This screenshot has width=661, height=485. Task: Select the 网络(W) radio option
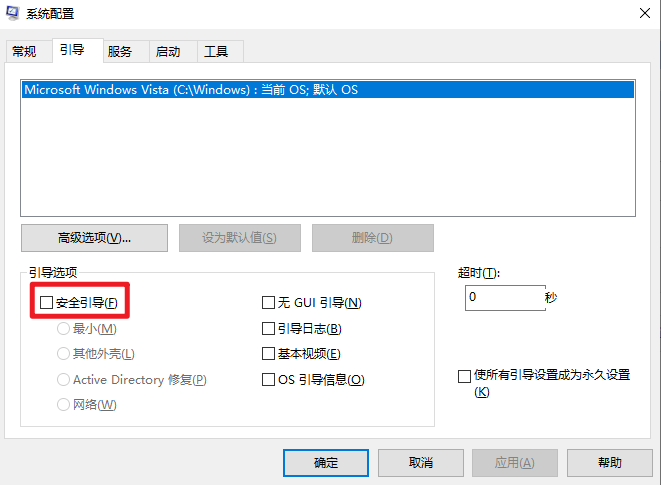(x=63, y=405)
